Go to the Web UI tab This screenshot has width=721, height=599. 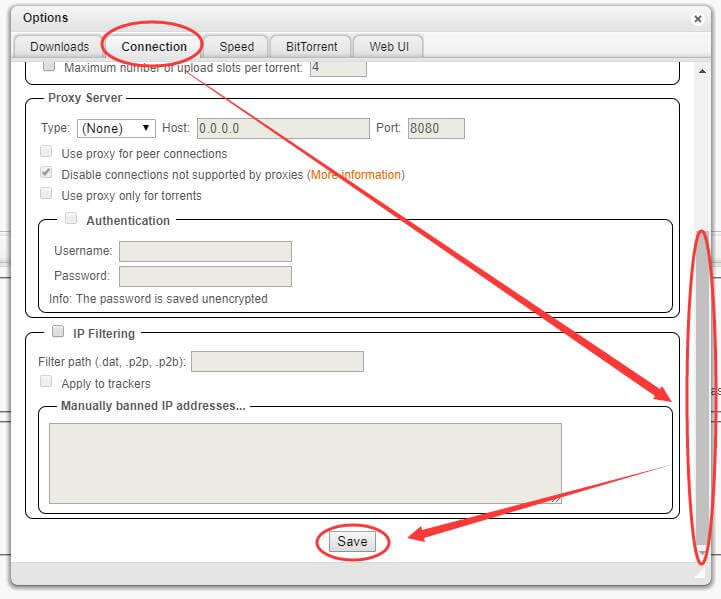coord(389,46)
